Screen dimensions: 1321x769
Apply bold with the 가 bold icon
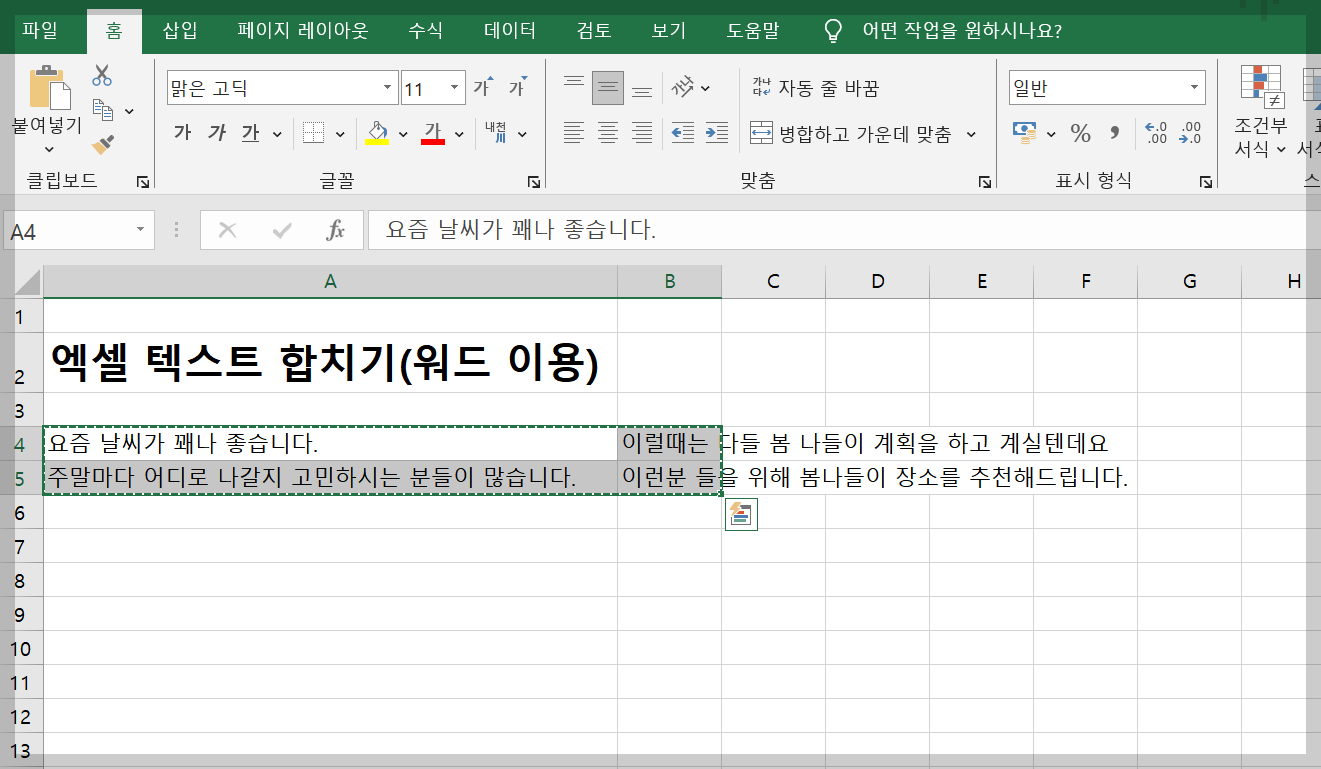(x=182, y=132)
